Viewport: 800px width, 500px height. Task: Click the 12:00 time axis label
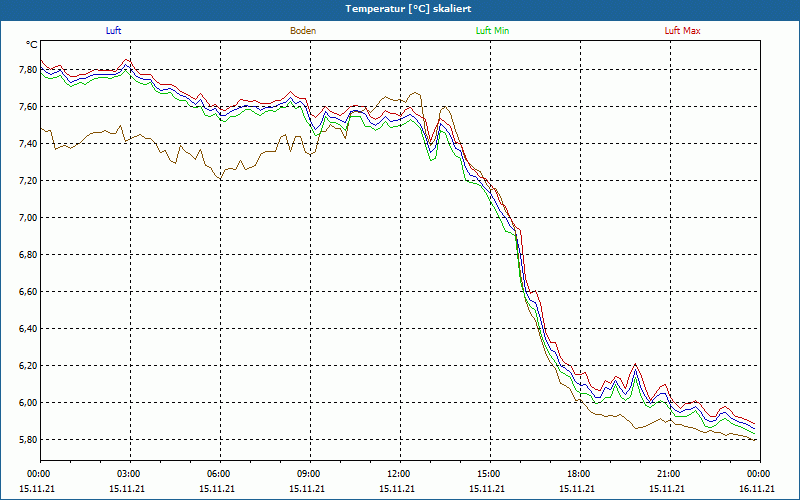tap(400, 474)
